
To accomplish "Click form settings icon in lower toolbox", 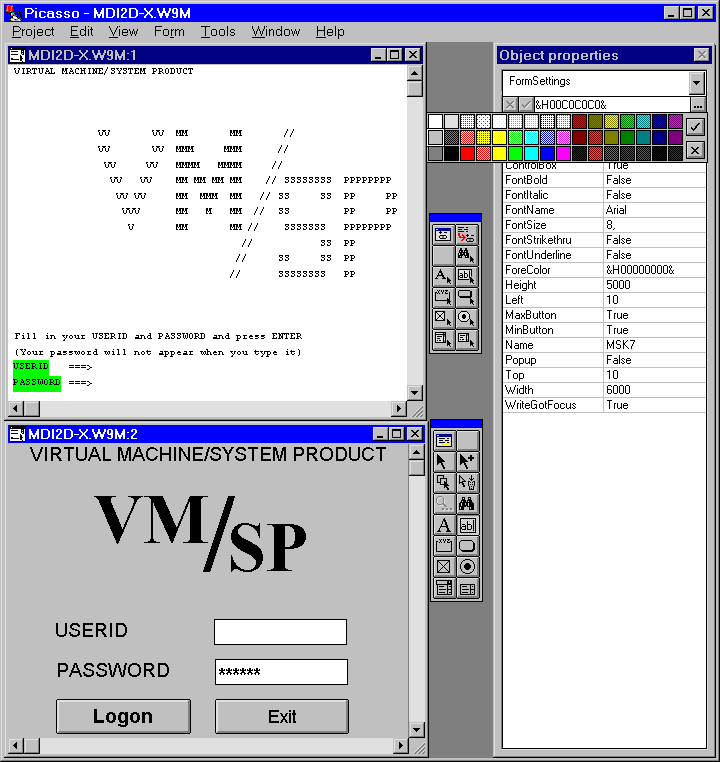I will [444, 441].
